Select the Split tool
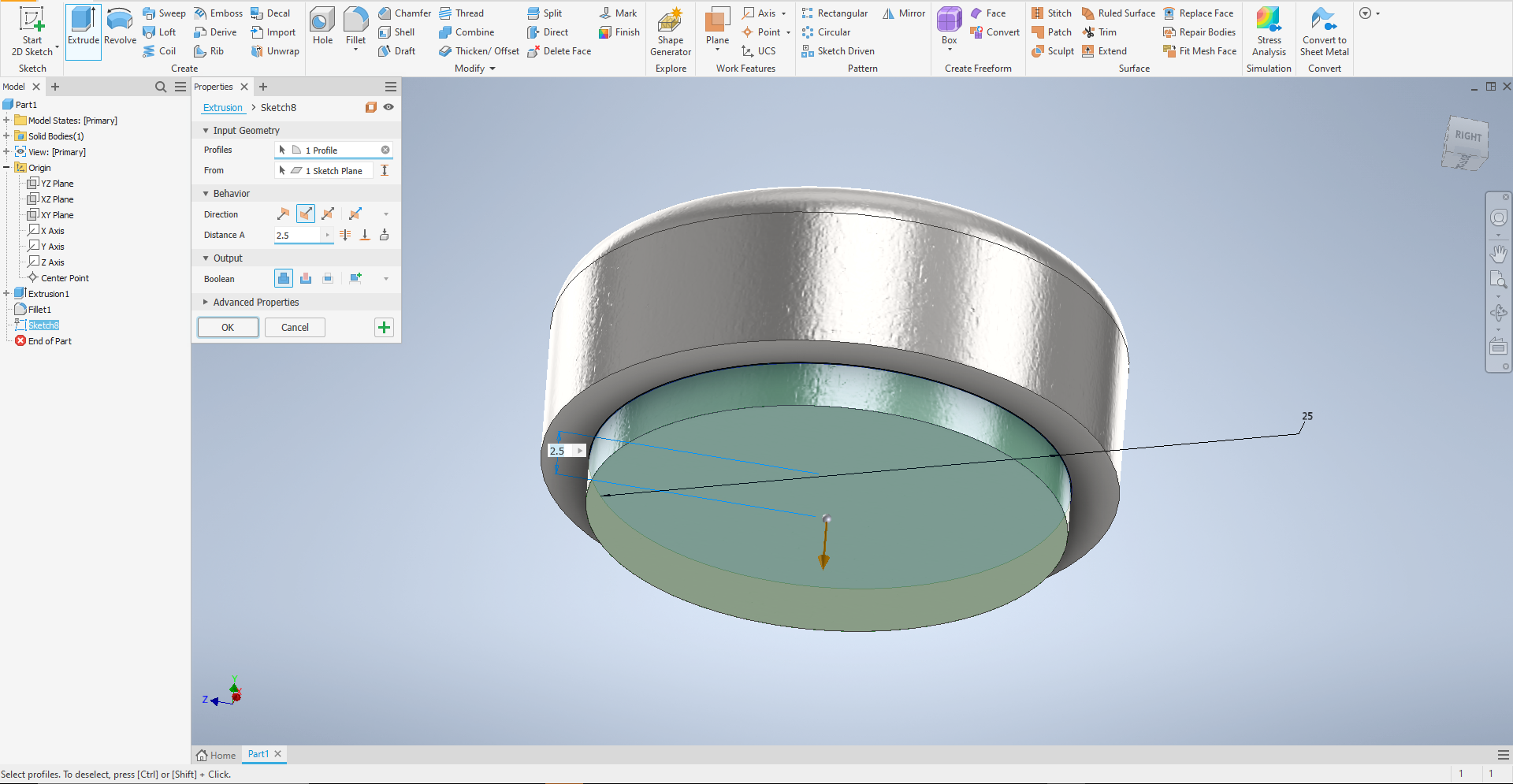Screen dimensions: 1513x784 (545, 13)
